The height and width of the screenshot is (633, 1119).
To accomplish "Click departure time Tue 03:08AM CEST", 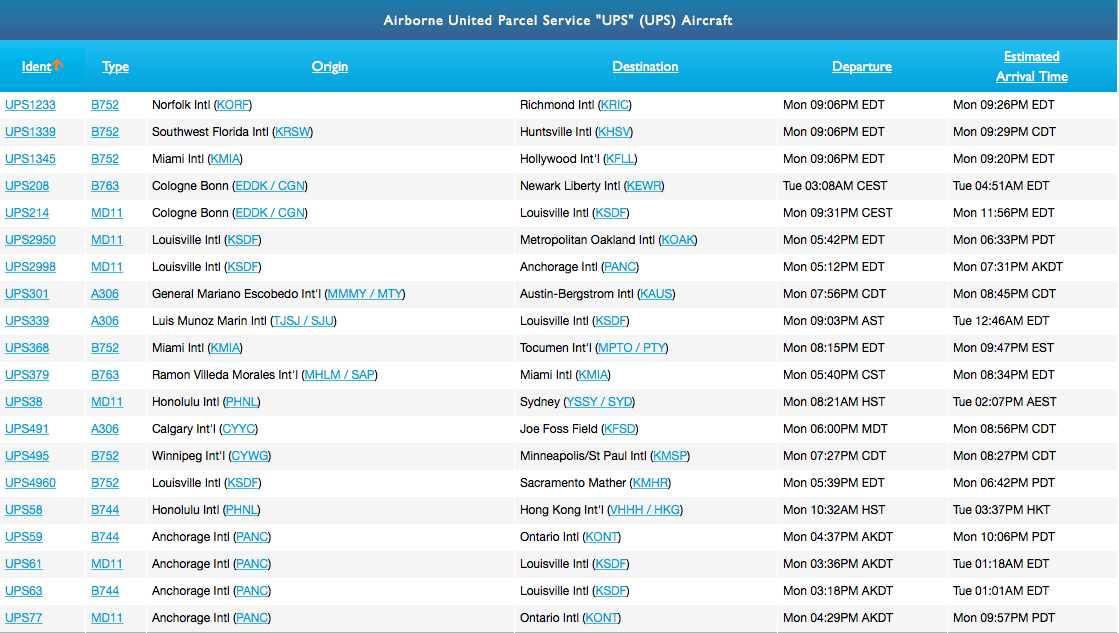I will pyautogui.click(x=835, y=186).
